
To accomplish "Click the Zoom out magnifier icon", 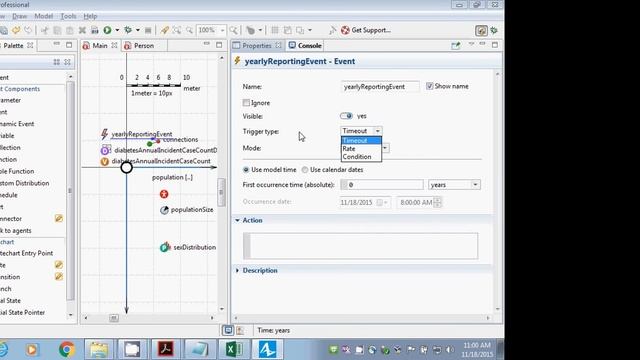I will click(189, 30).
